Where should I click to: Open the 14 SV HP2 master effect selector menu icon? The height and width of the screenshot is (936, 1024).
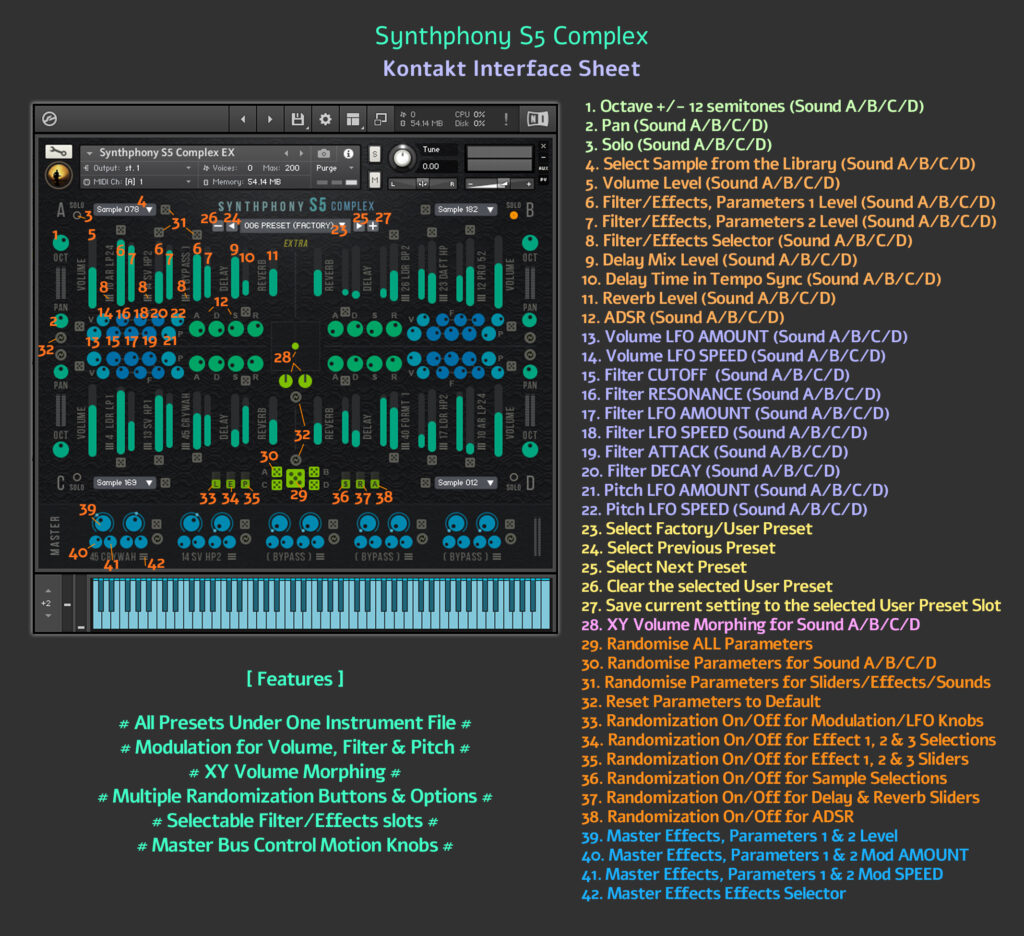[232, 557]
